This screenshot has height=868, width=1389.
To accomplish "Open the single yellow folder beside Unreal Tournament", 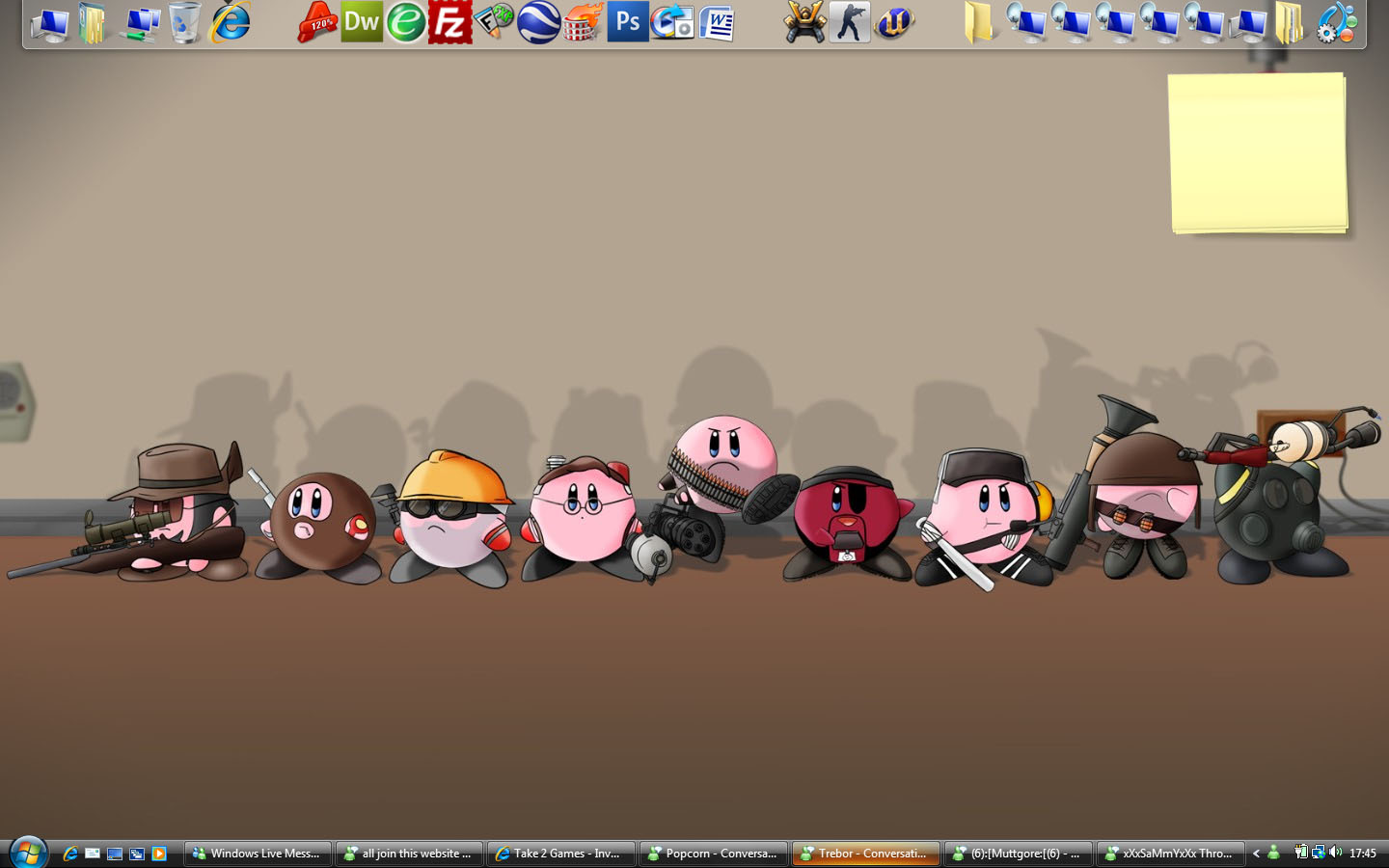I will click(981, 23).
